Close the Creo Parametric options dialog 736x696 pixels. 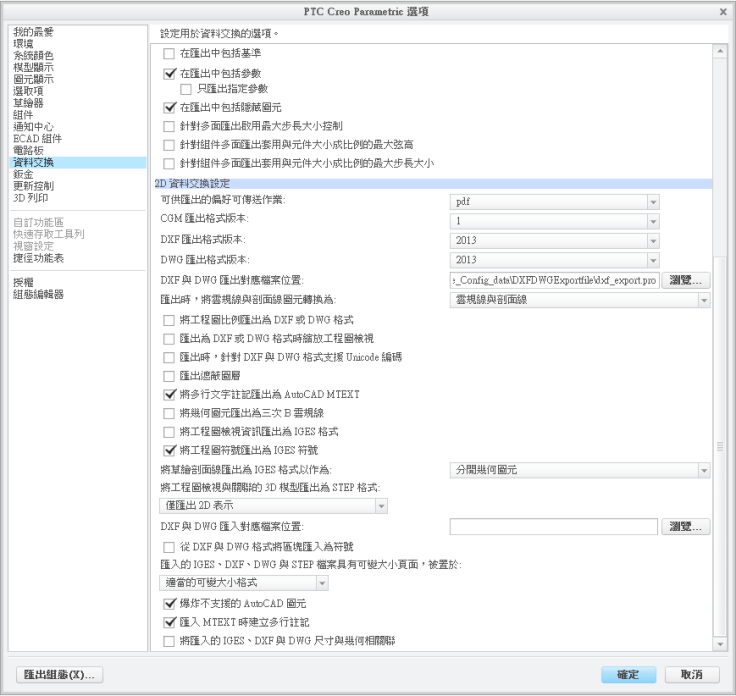point(722,9)
